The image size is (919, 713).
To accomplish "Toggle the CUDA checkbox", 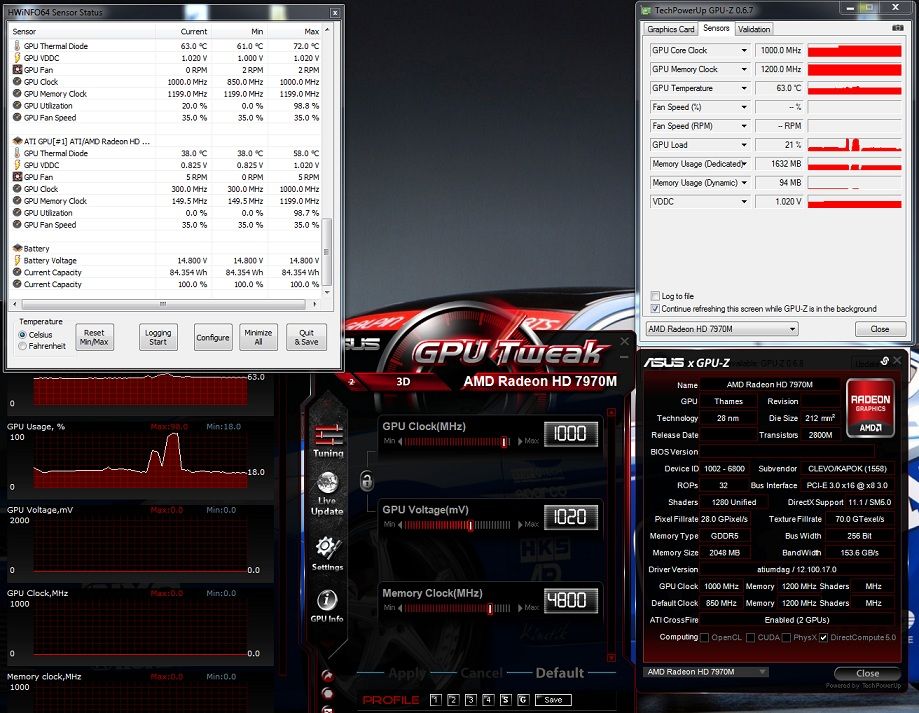I will [x=750, y=637].
